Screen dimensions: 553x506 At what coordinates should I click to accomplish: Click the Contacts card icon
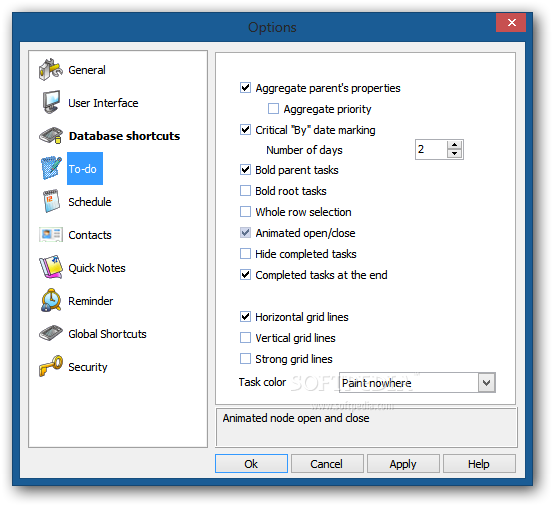[x=51, y=234]
